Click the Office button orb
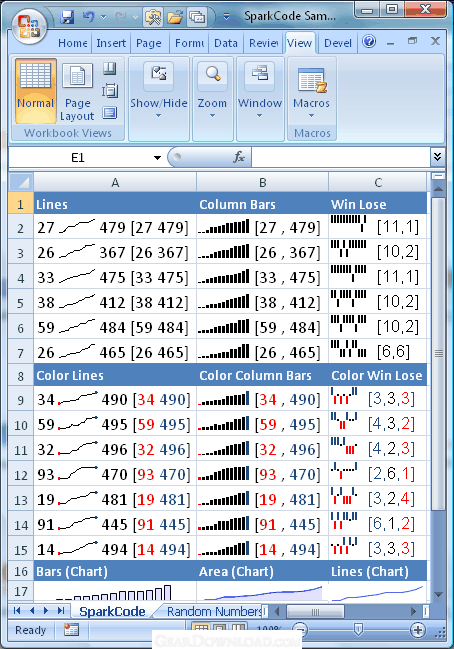This screenshot has height=649, width=454. tap(29, 28)
